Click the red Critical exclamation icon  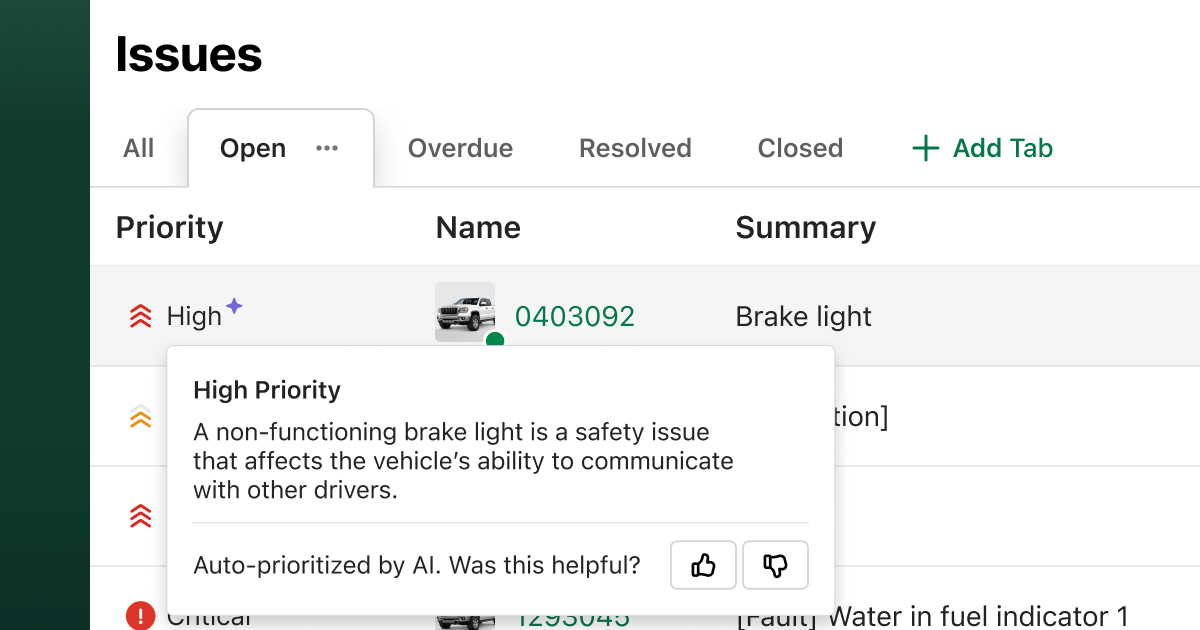click(x=141, y=615)
